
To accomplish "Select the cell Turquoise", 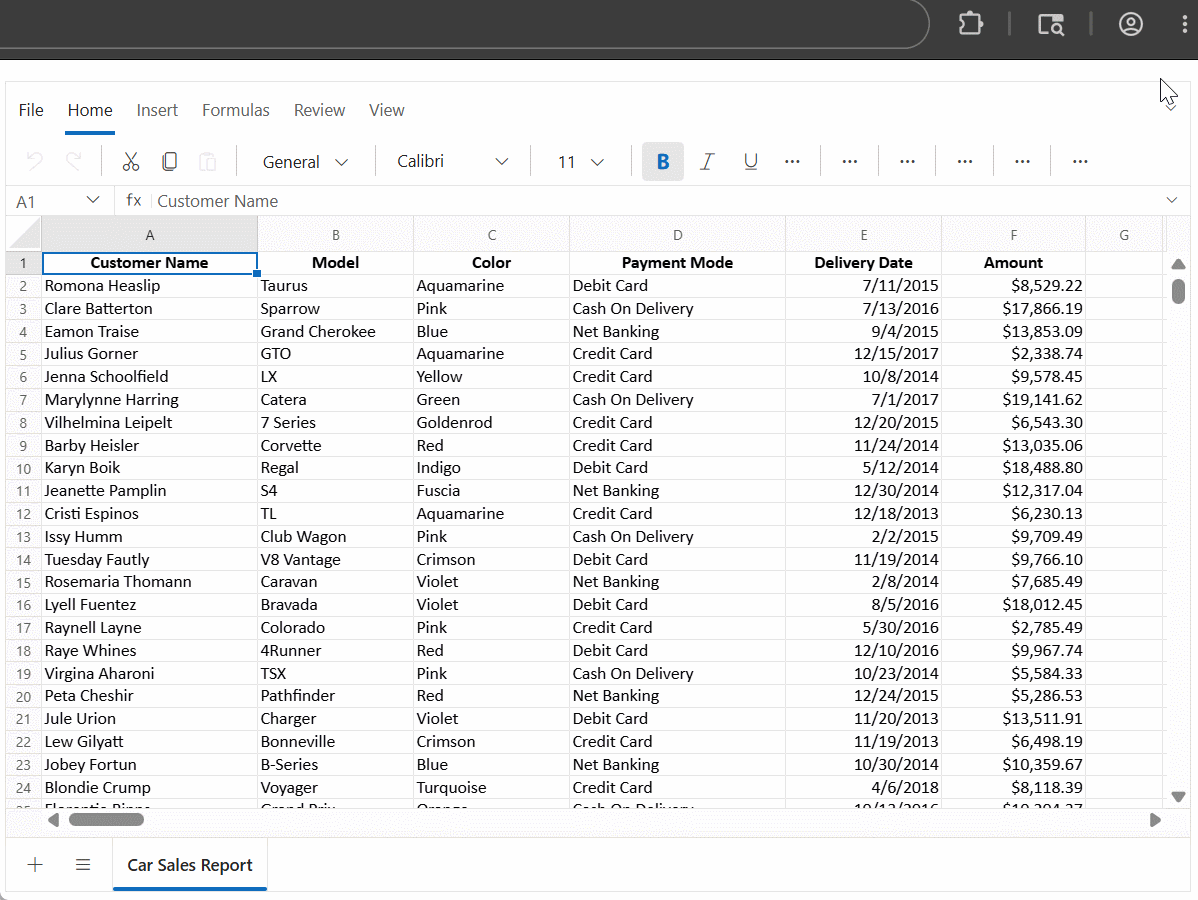I will tap(491, 788).
